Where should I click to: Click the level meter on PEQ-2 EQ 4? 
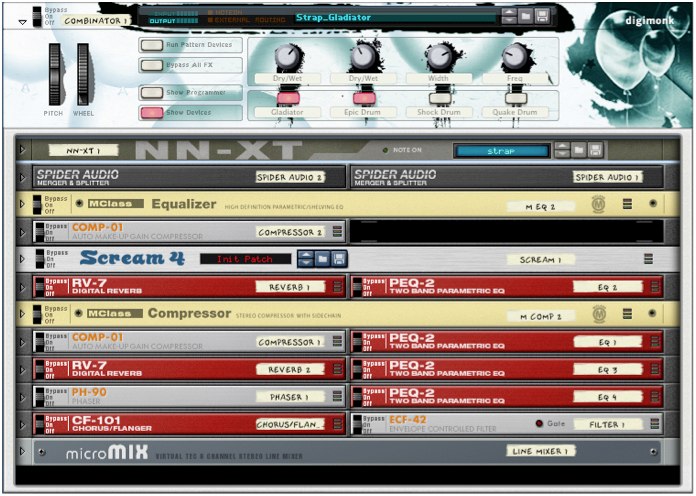coord(655,397)
